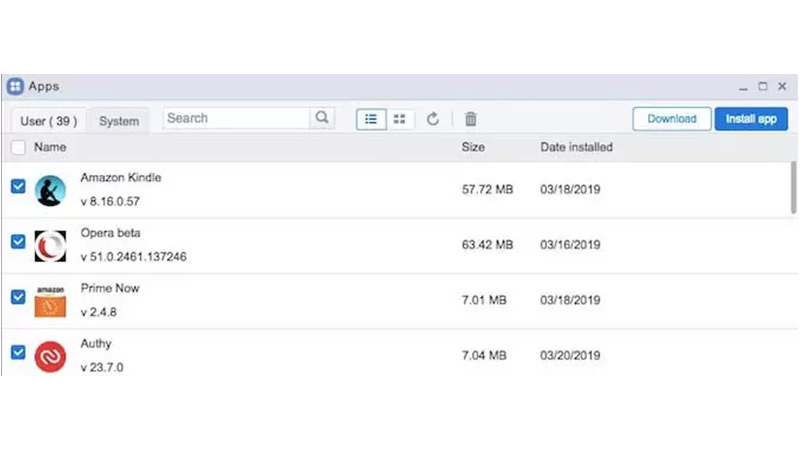
Task: Click the 7.01 MB size value
Action: 484,300
